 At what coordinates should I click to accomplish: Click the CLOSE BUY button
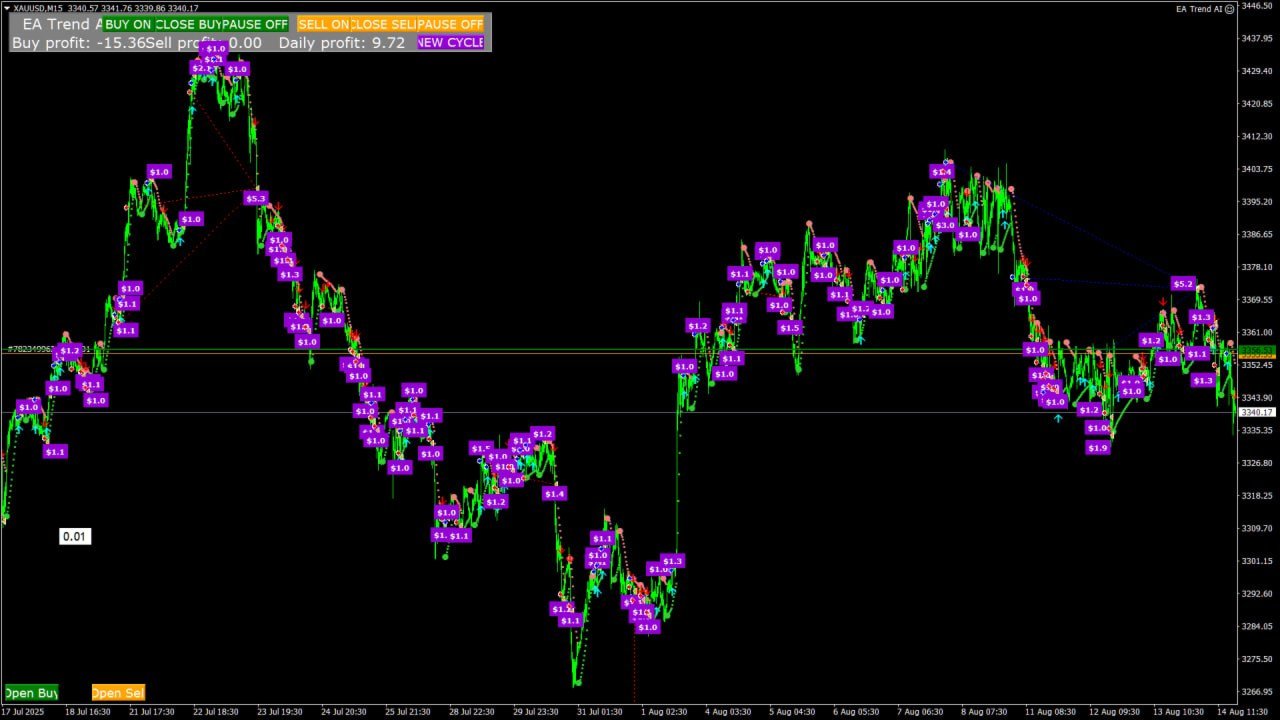[189, 24]
